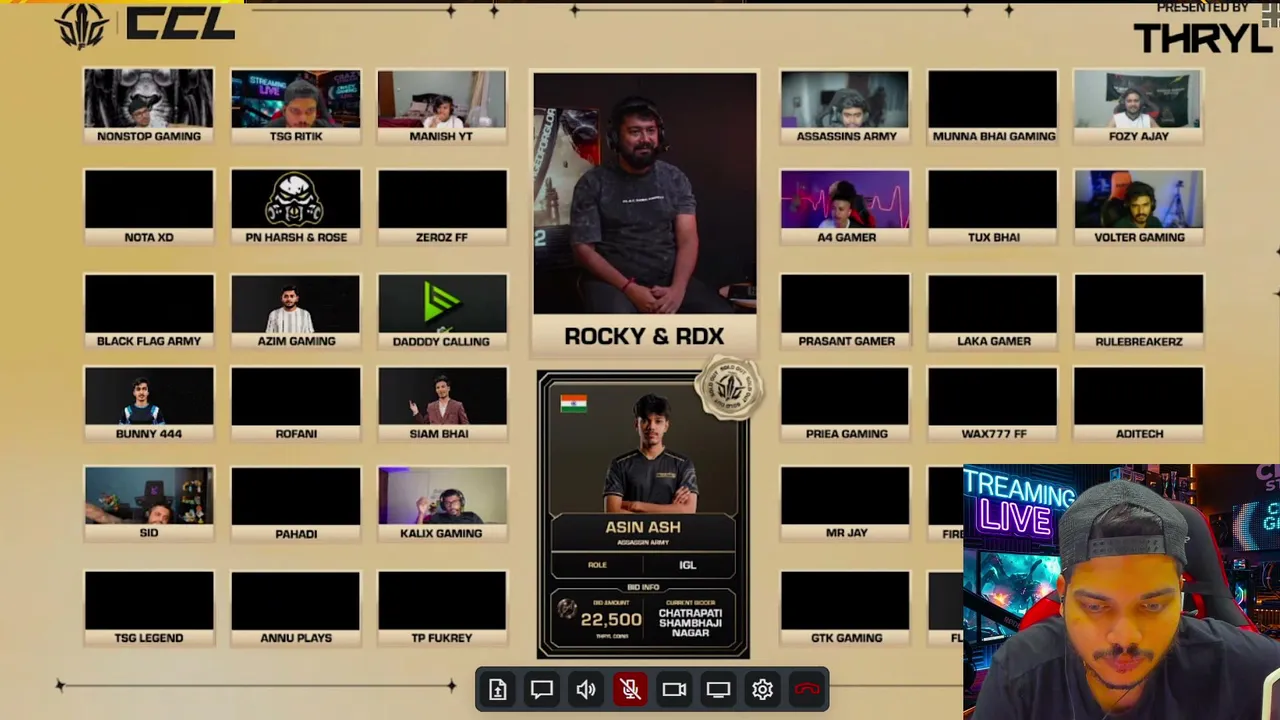Click the IGL role value
Image resolution: width=1280 pixels, height=720 pixels.
688,565
